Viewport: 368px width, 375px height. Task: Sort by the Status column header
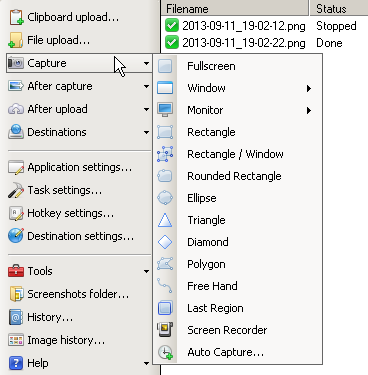[x=339, y=8]
